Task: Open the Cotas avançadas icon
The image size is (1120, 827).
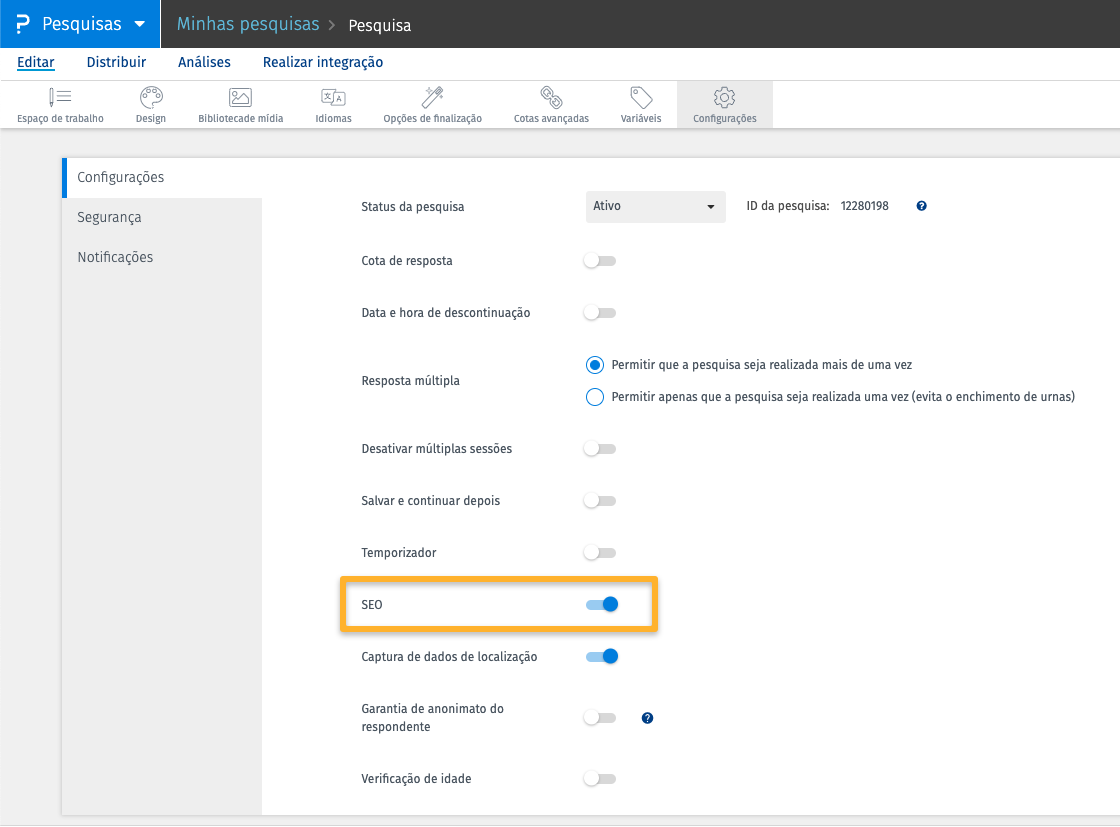Action: (x=551, y=98)
